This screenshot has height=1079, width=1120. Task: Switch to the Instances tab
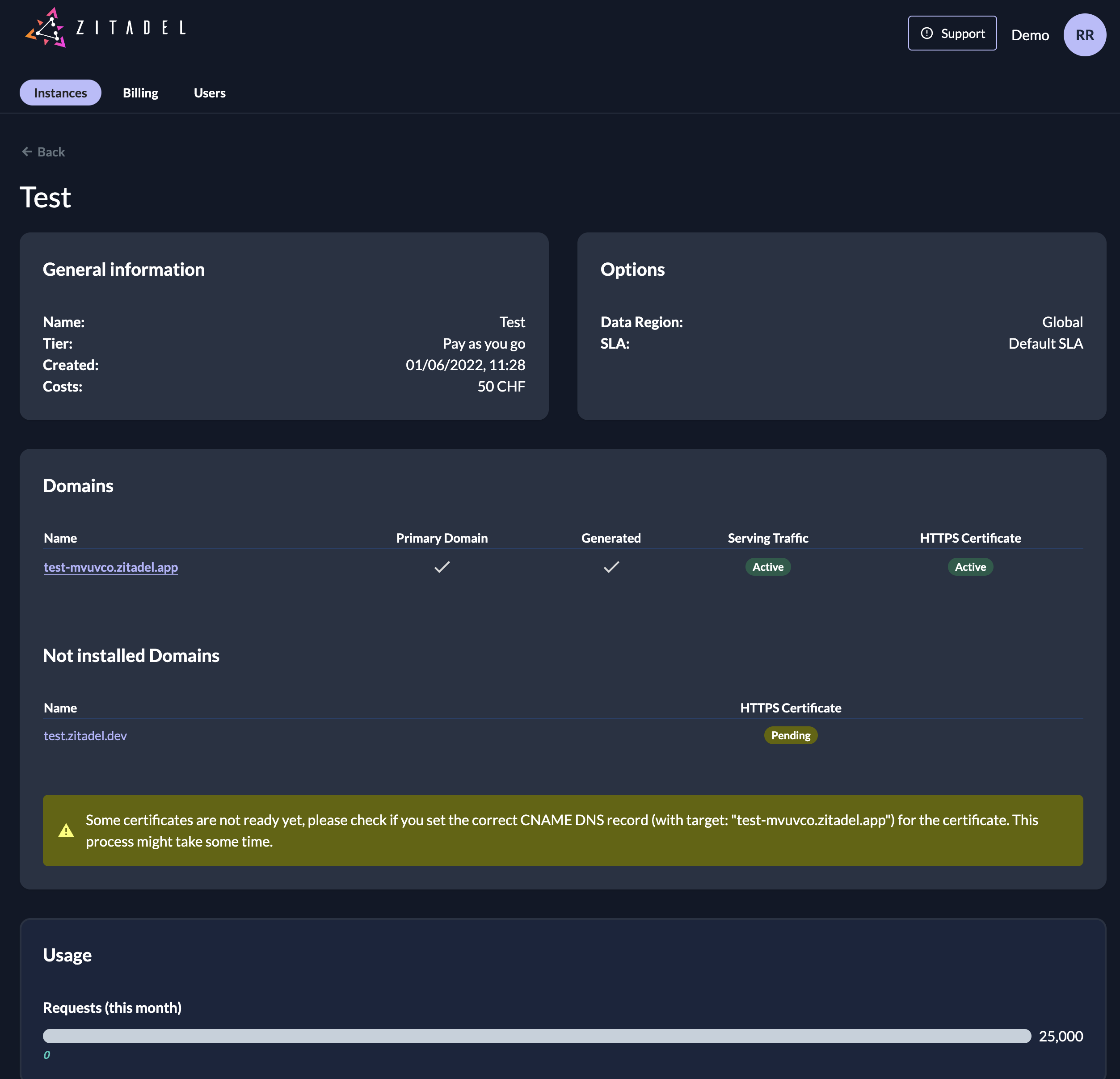tap(61, 93)
